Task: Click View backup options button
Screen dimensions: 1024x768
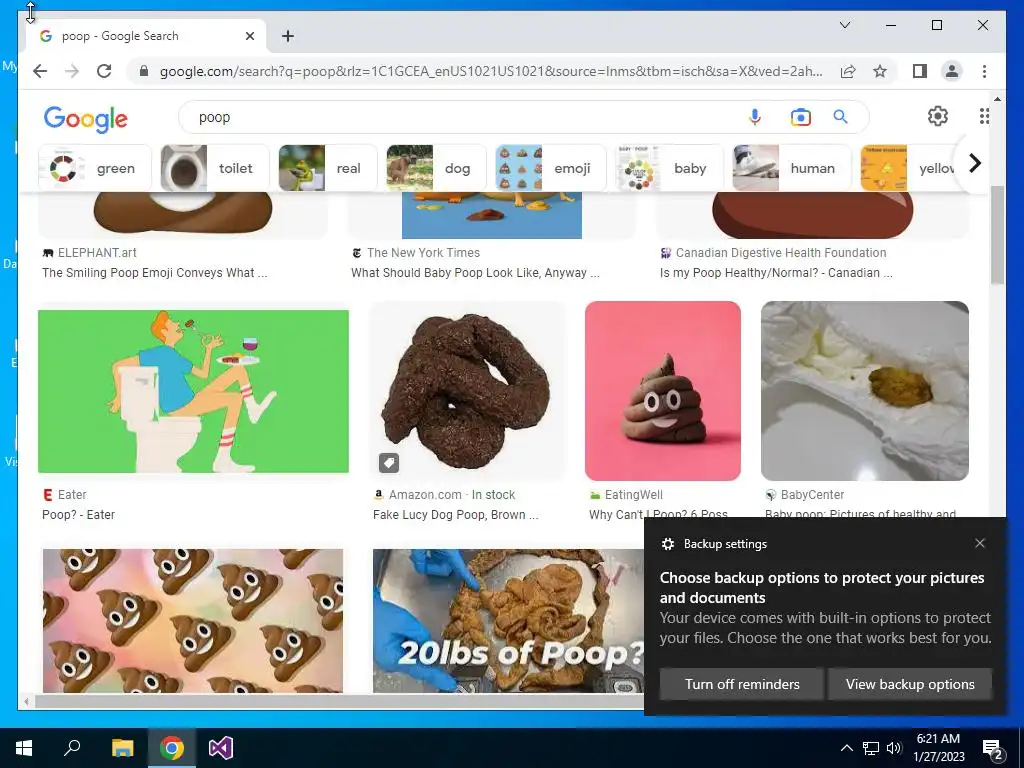Action: click(910, 684)
